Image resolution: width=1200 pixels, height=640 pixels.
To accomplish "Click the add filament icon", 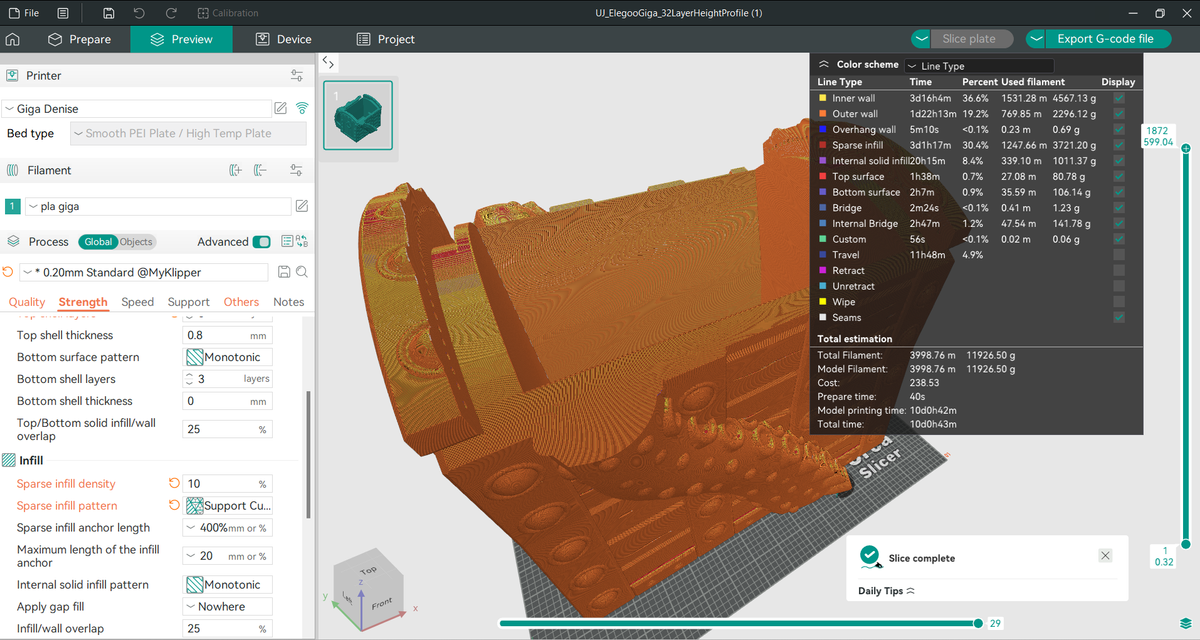I will coord(236,171).
